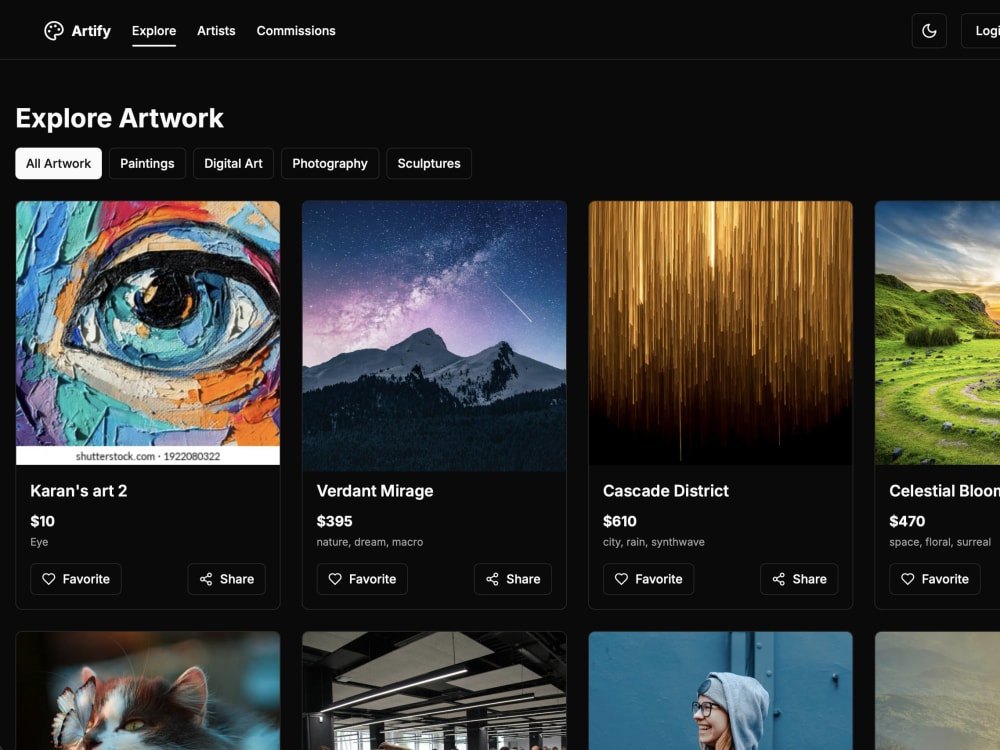Open the Explore nav tab
Viewport: 1000px width, 750px height.
154,31
